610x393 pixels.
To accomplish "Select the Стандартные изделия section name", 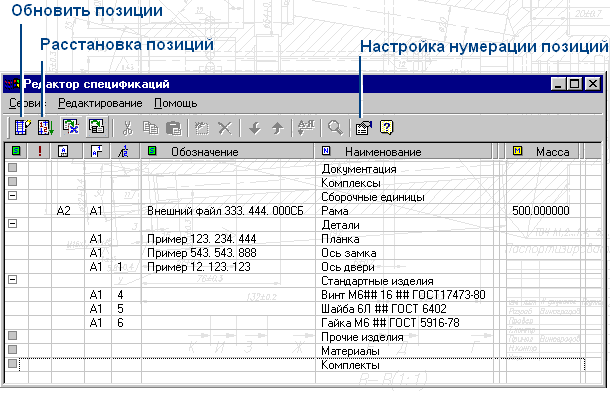I will click(377, 281).
